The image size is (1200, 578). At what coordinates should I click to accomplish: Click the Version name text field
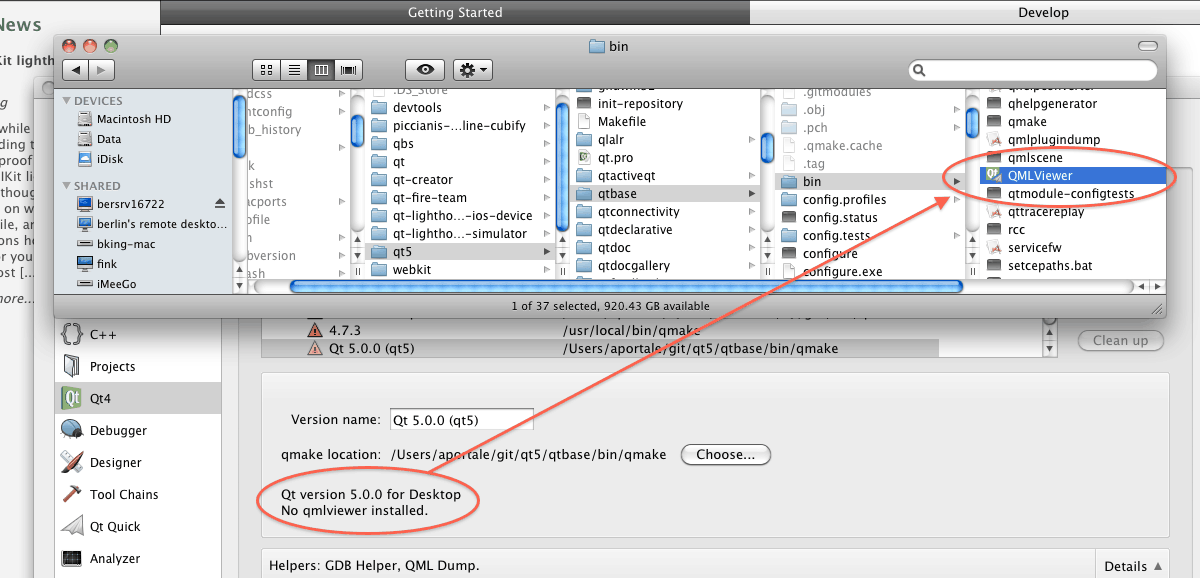tap(461, 420)
